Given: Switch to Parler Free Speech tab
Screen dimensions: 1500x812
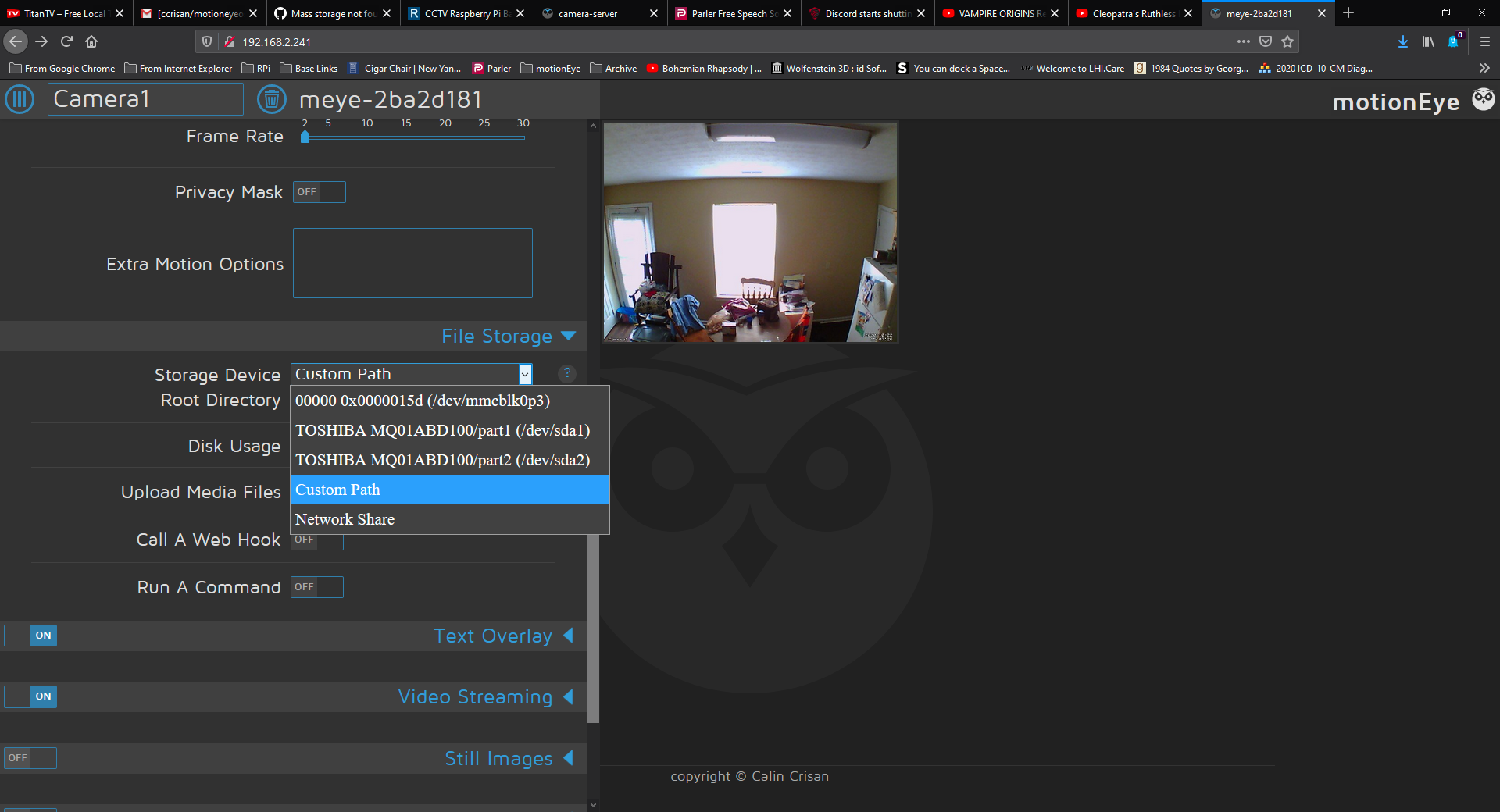Looking at the screenshot, I should [x=734, y=13].
